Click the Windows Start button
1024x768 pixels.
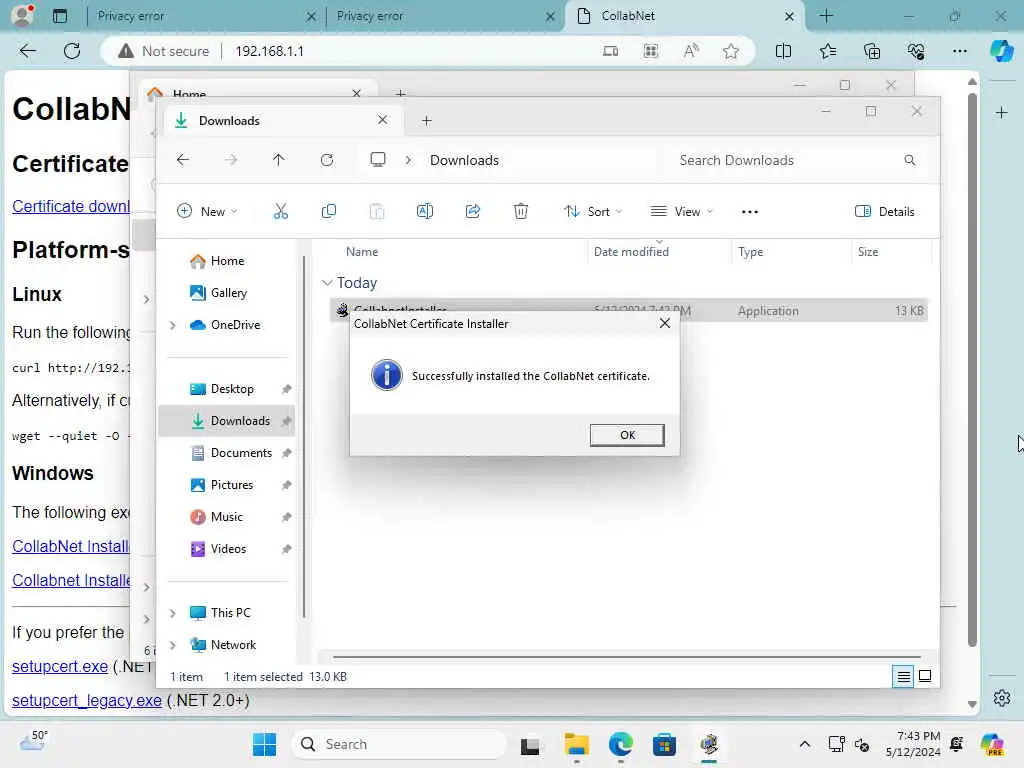coord(264,744)
